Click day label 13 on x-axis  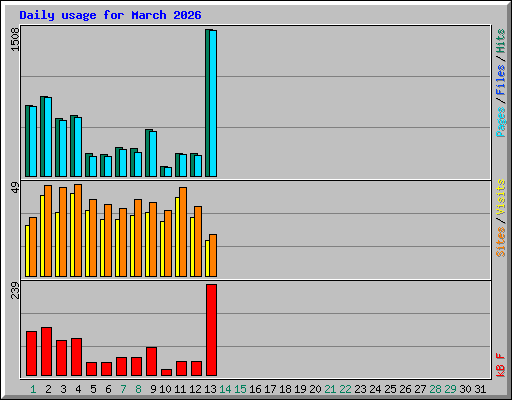(x=210, y=389)
